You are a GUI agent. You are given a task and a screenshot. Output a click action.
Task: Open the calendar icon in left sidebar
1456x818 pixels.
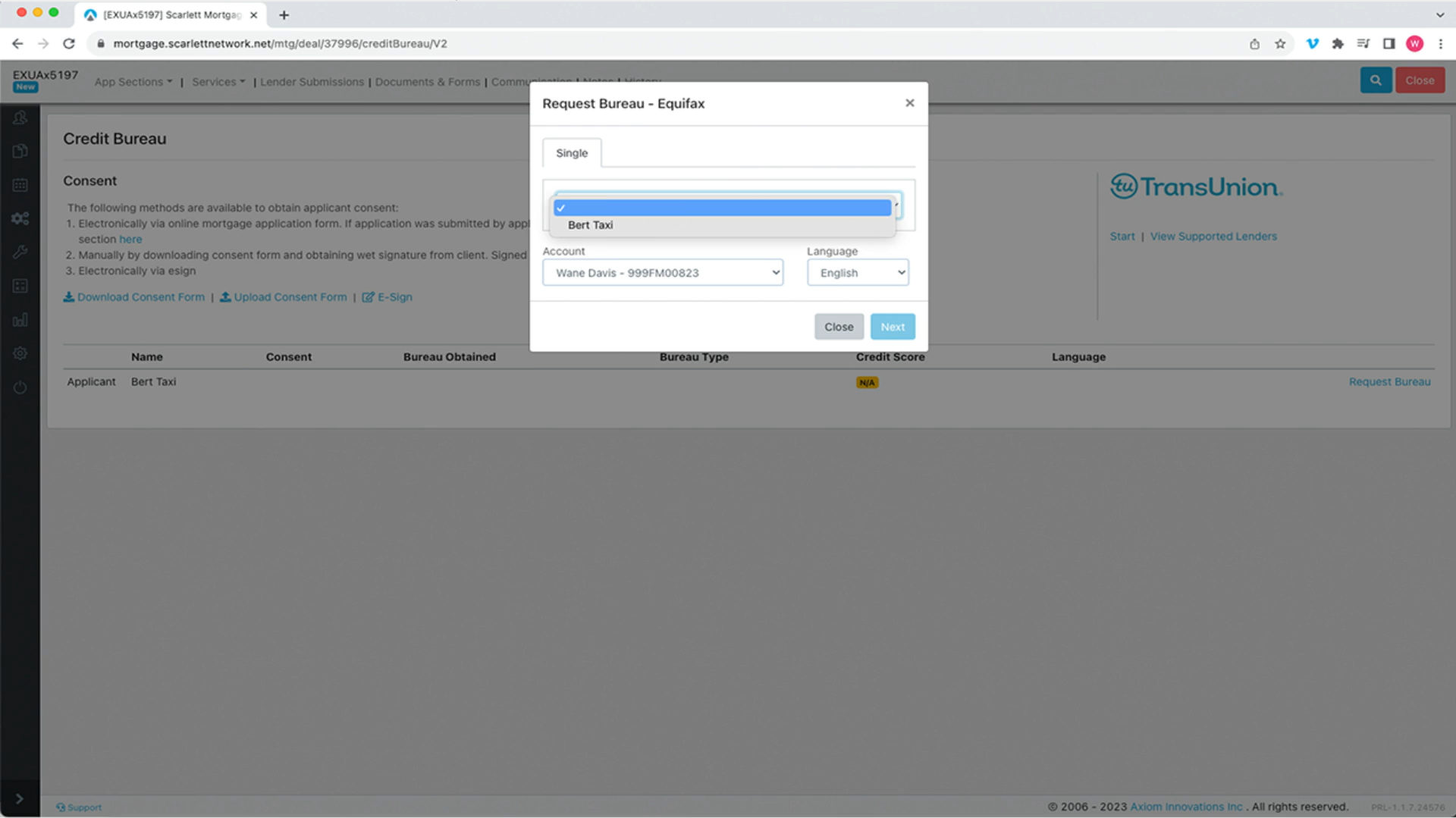(20, 185)
